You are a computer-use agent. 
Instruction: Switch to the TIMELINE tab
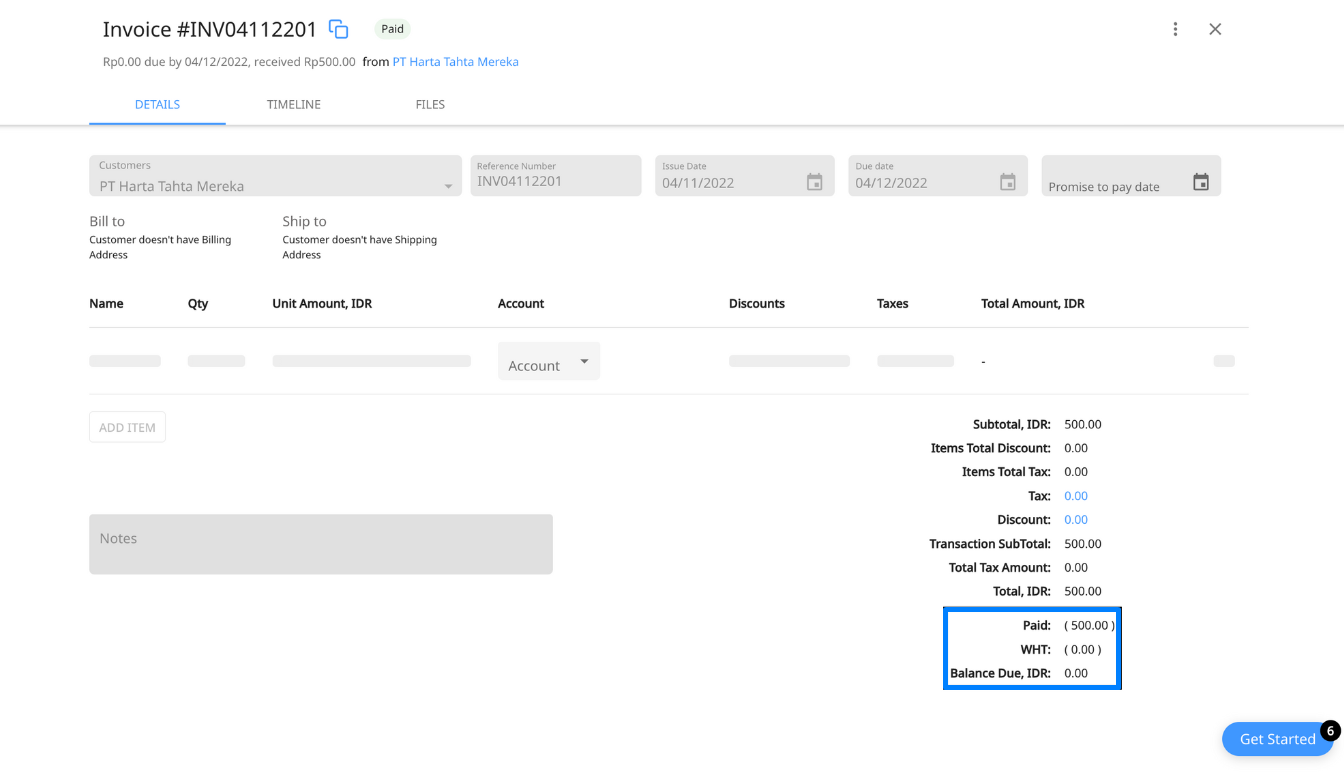294,104
